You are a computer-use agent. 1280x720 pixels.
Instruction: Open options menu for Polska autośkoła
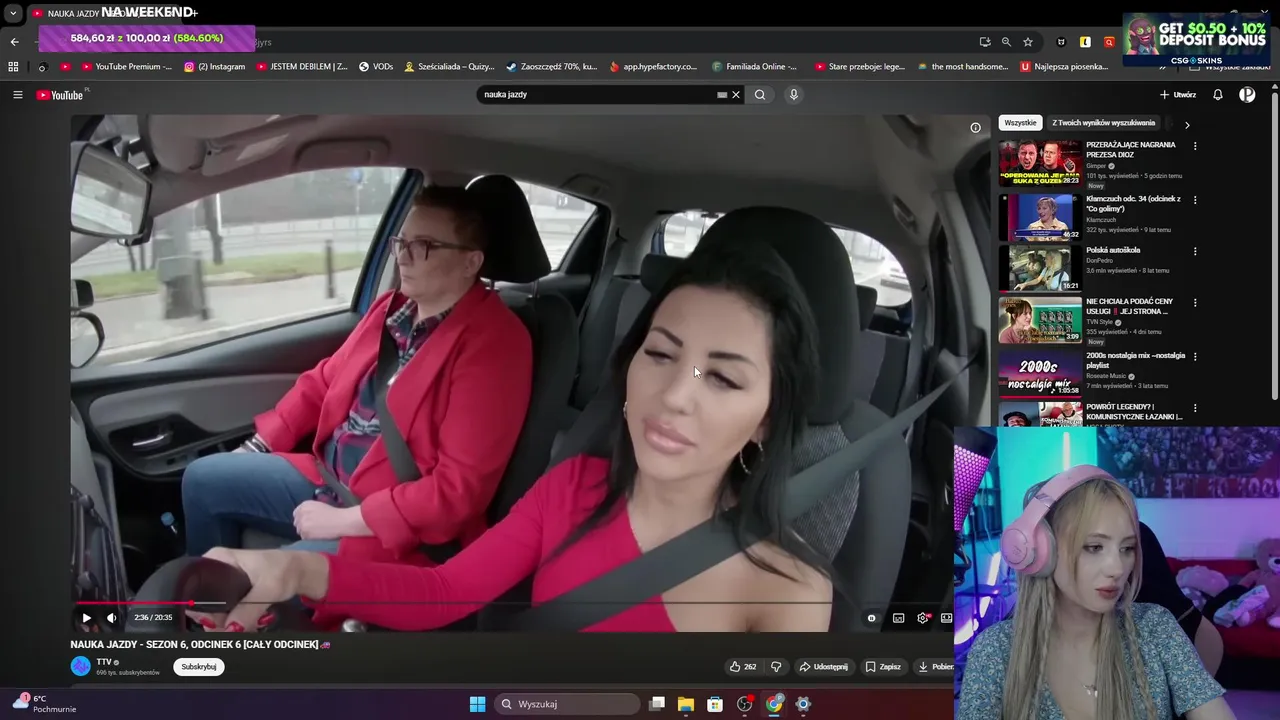point(1195,251)
